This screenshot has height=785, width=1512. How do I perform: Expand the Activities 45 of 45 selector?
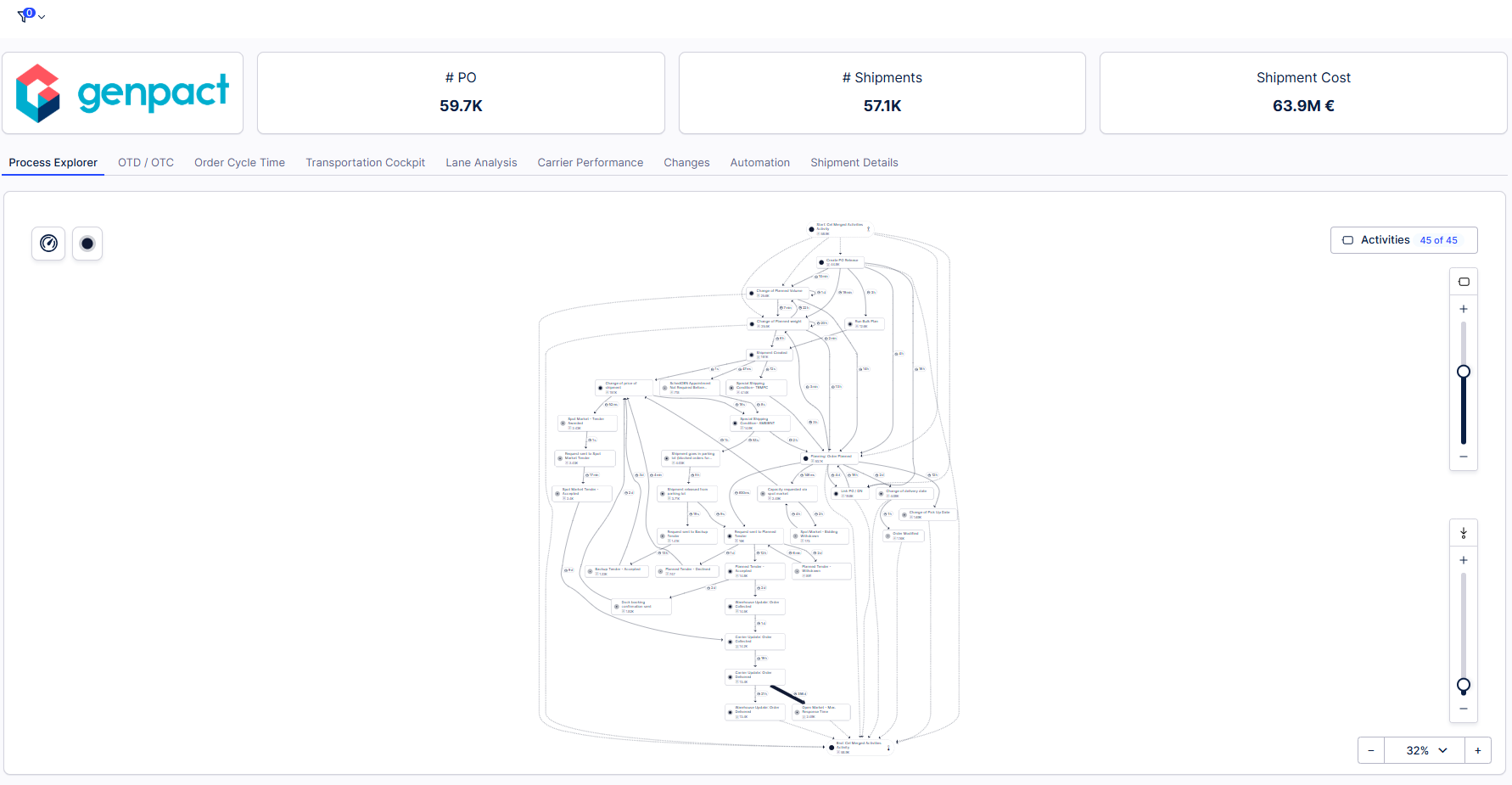pos(1403,240)
